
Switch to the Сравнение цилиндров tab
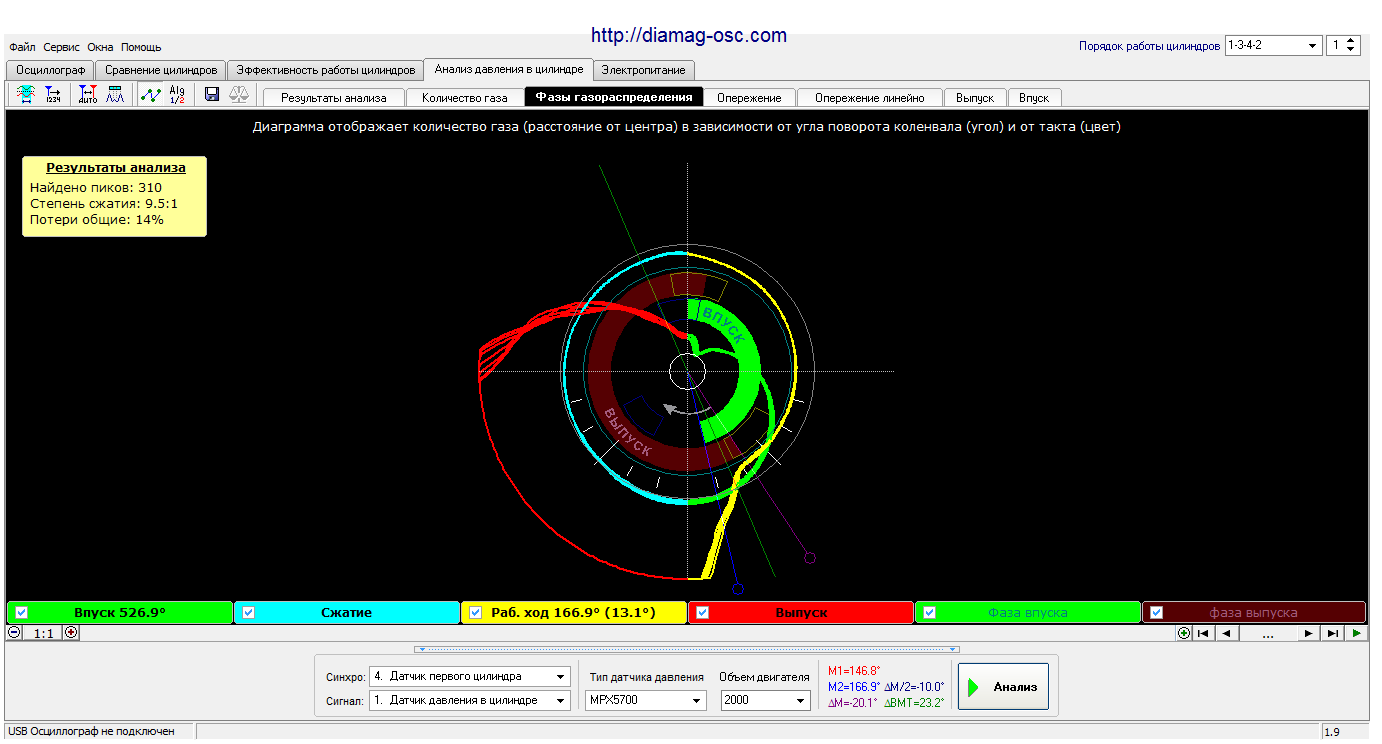(161, 70)
